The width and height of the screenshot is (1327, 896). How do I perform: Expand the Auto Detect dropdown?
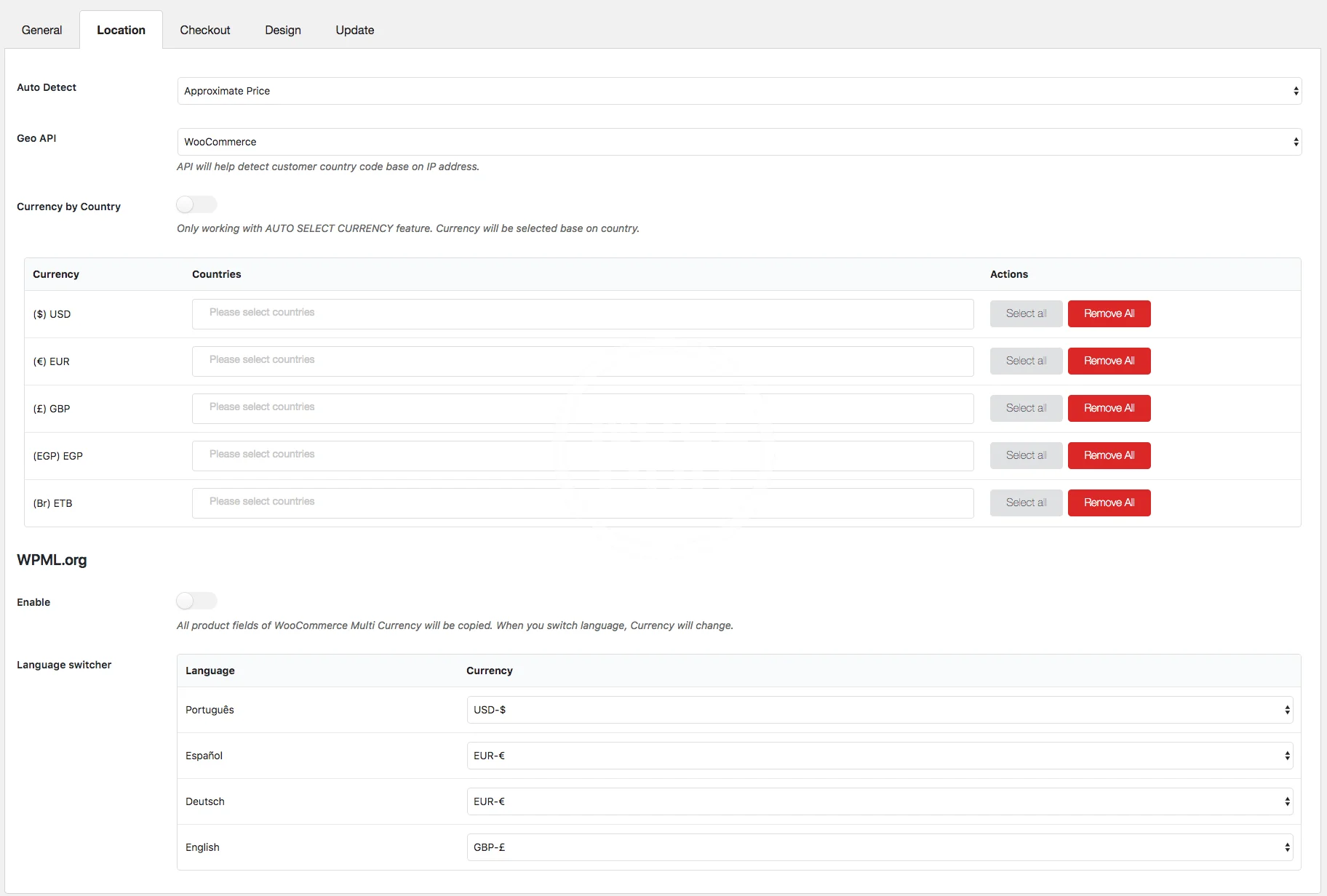tap(738, 91)
